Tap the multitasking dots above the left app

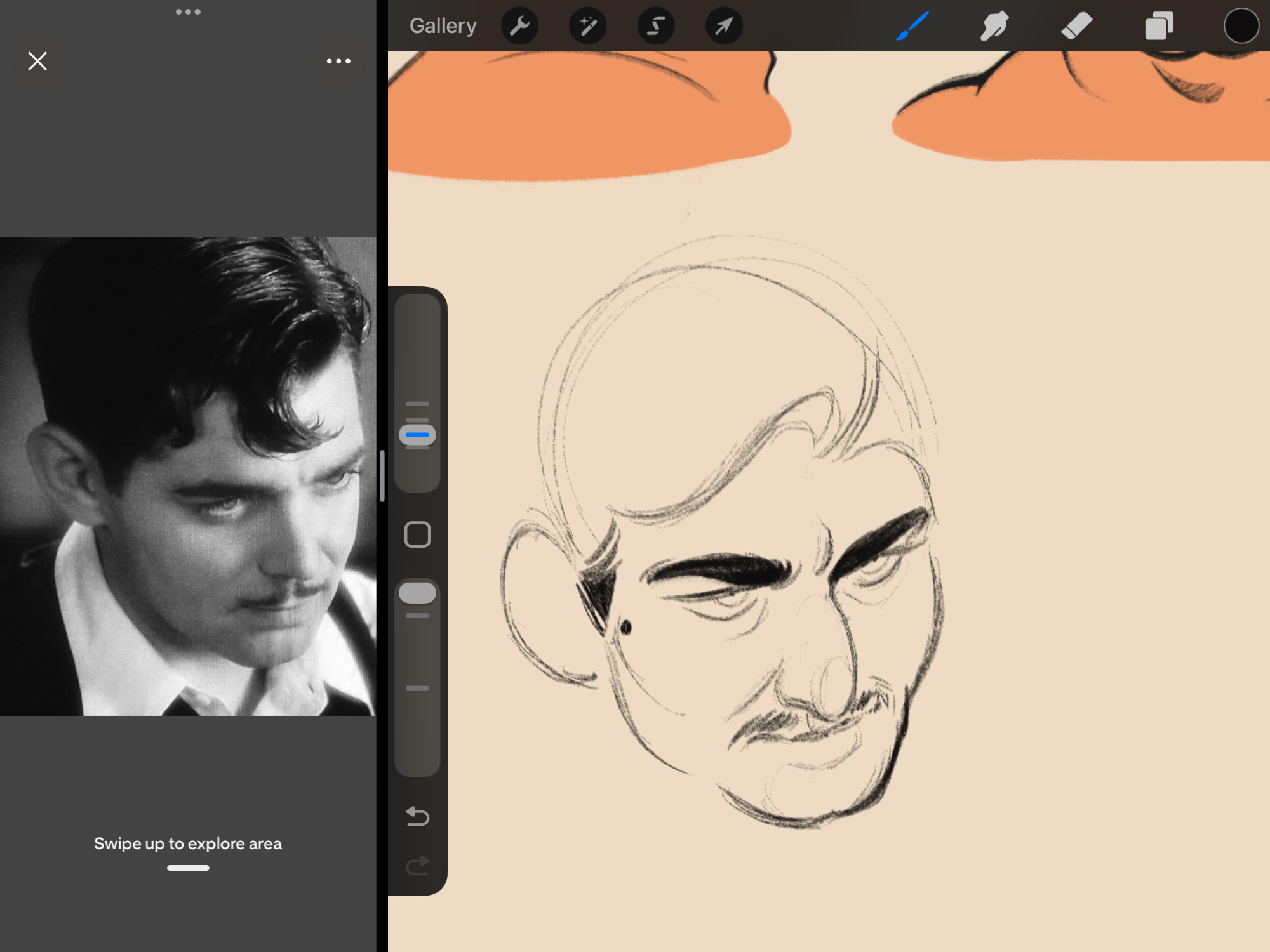click(188, 11)
